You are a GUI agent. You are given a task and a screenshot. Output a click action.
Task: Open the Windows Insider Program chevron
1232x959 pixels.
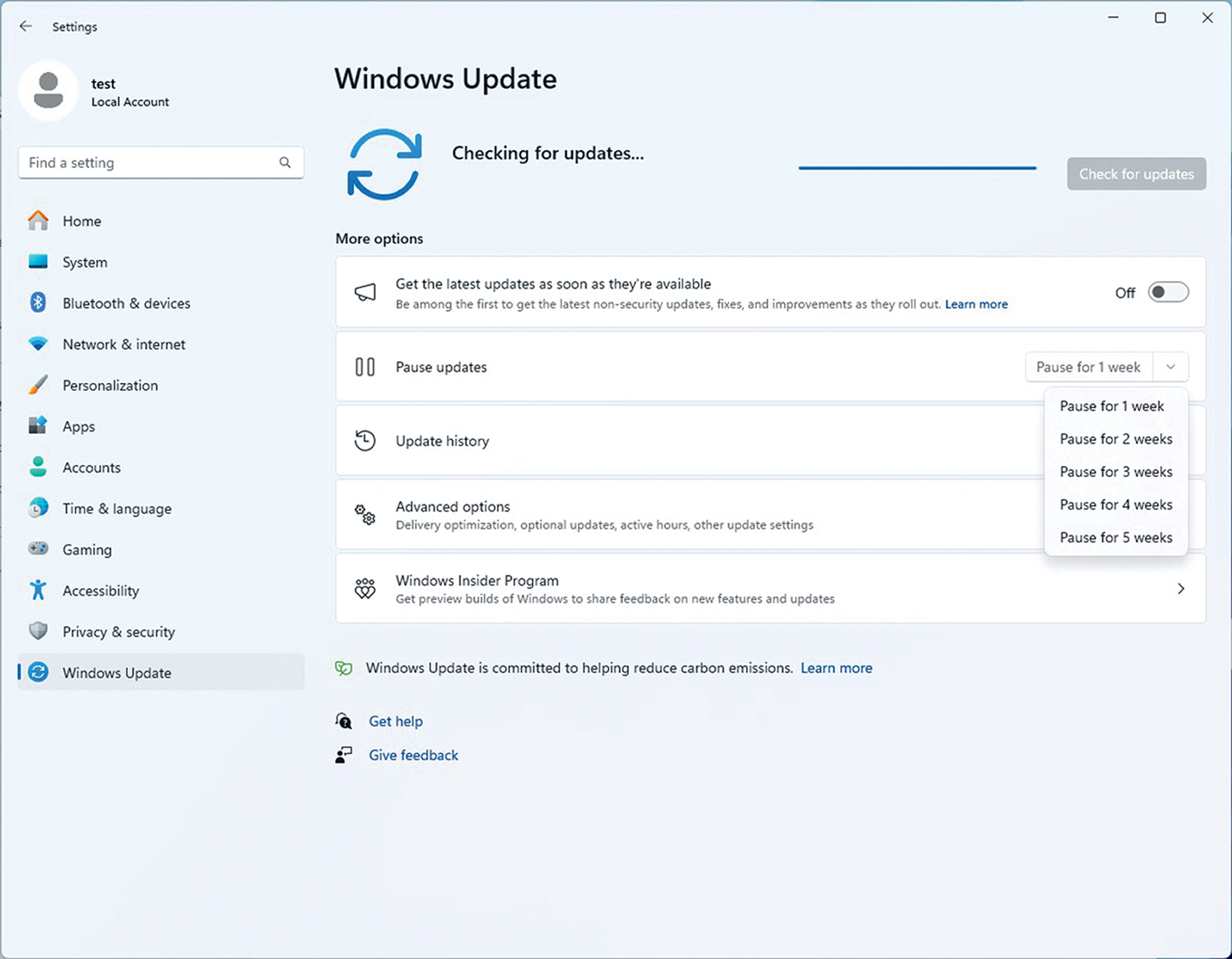pos(1181,589)
